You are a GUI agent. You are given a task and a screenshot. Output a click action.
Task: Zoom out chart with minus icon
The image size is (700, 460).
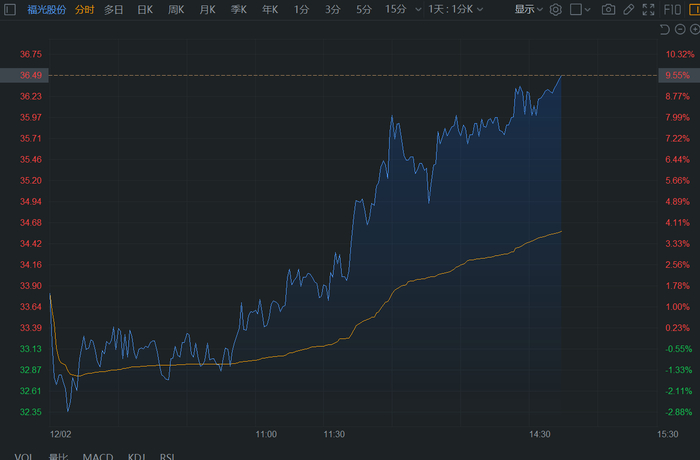681,31
